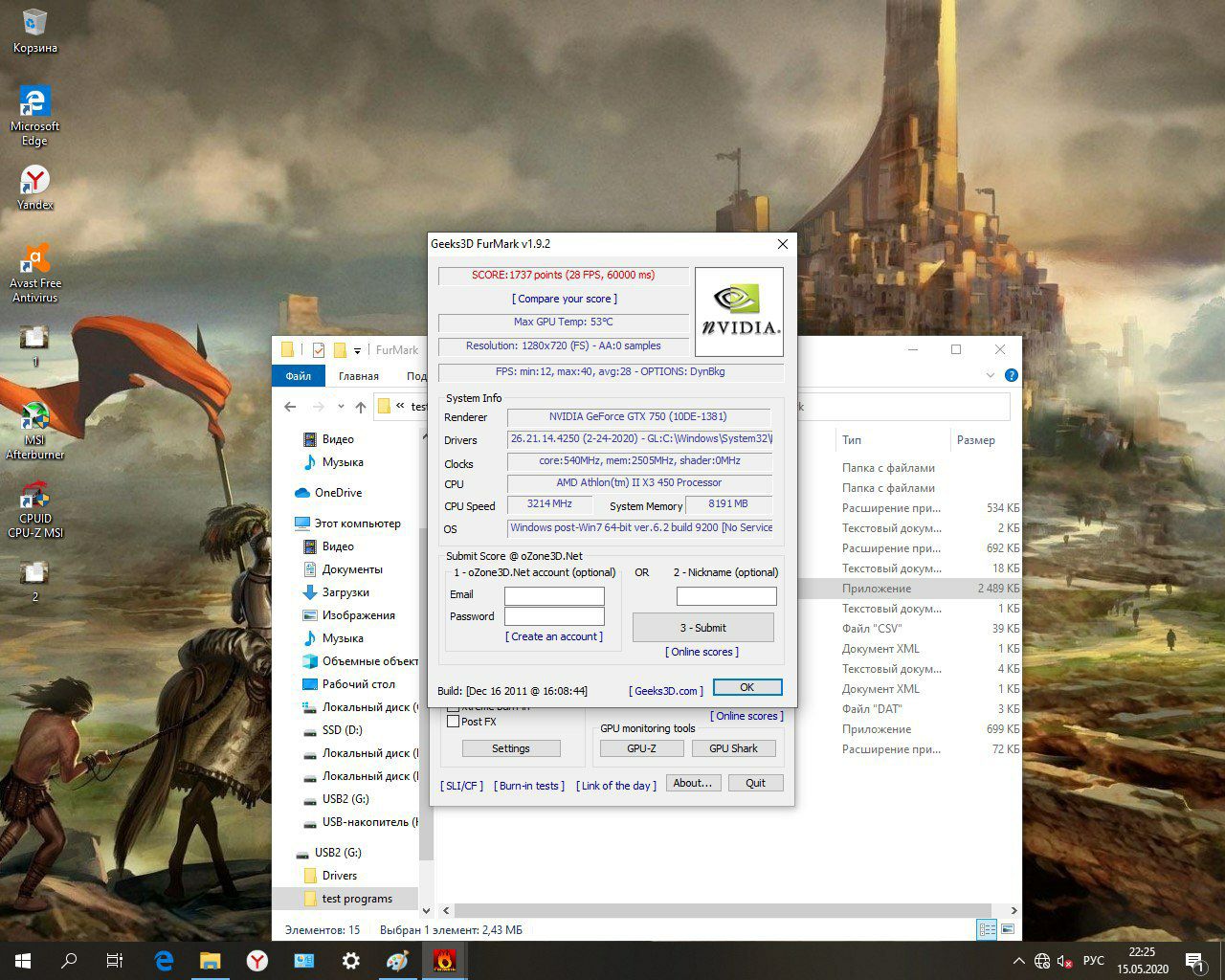The width and height of the screenshot is (1225, 980).
Task: Close the FurMark score dialog
Action: point(783,244)
